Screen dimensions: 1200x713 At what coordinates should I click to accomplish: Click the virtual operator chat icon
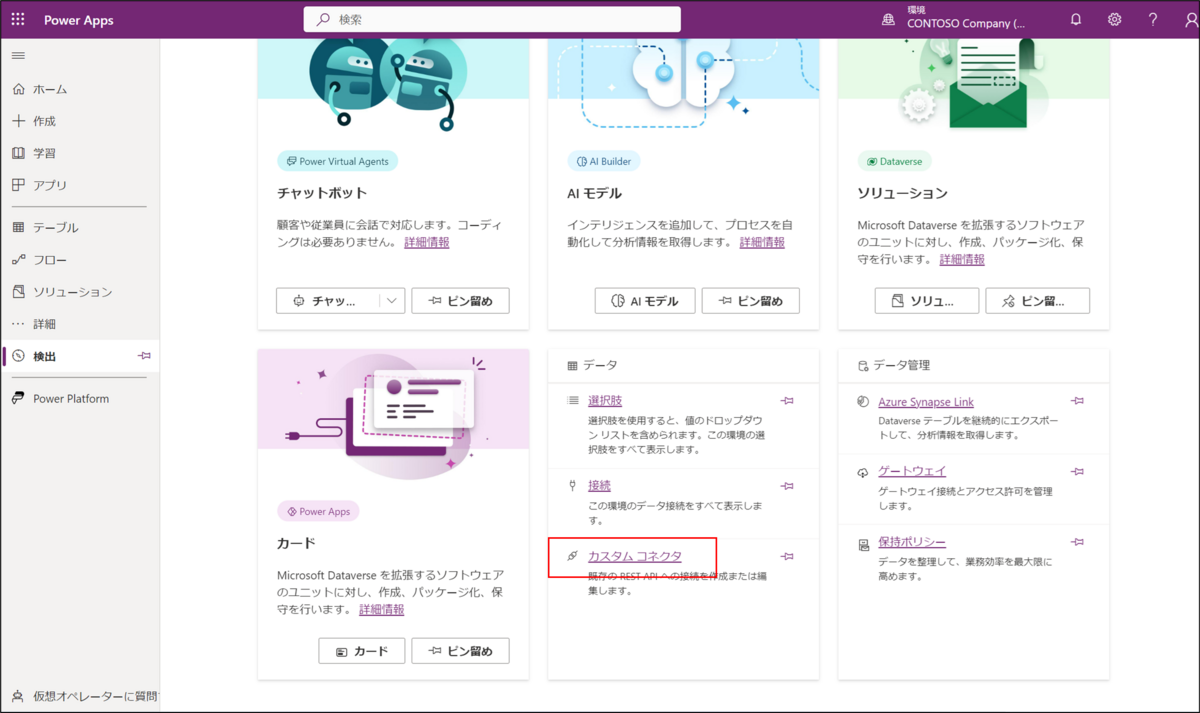pos(18,696)
